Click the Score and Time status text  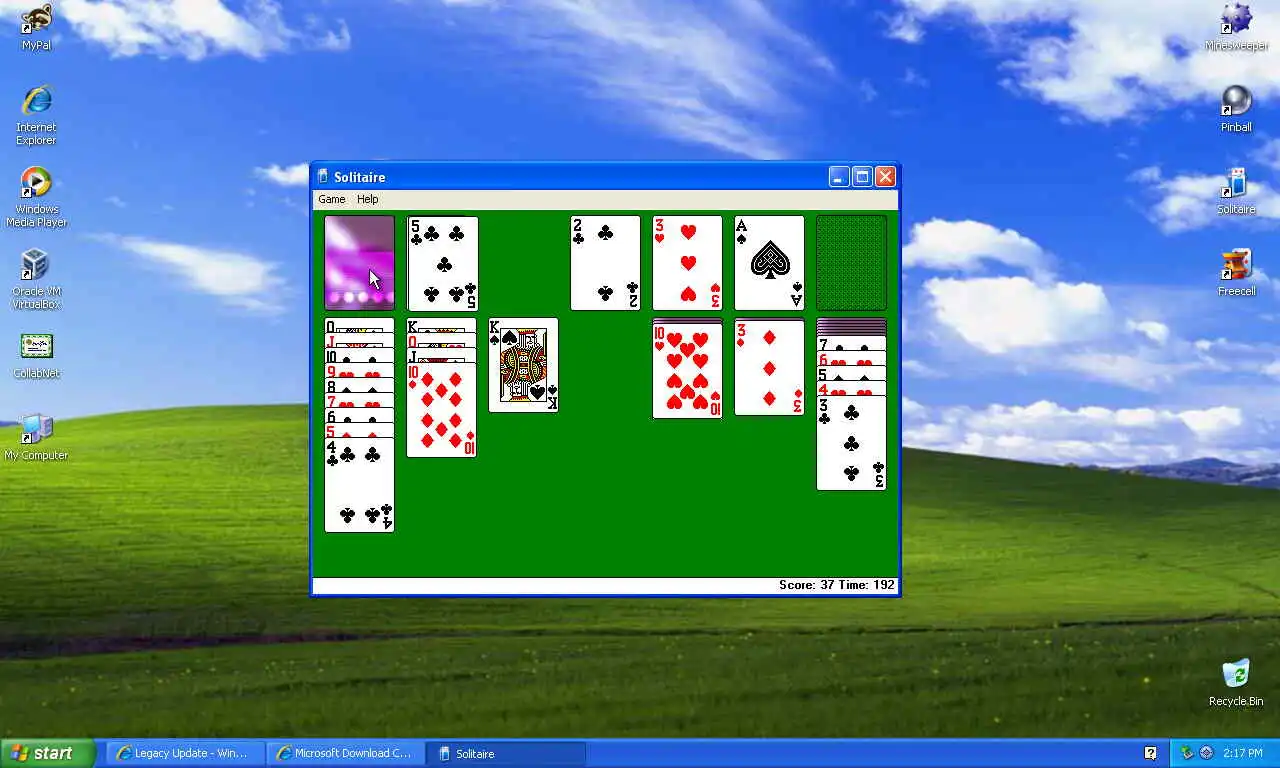pos(837,585)
